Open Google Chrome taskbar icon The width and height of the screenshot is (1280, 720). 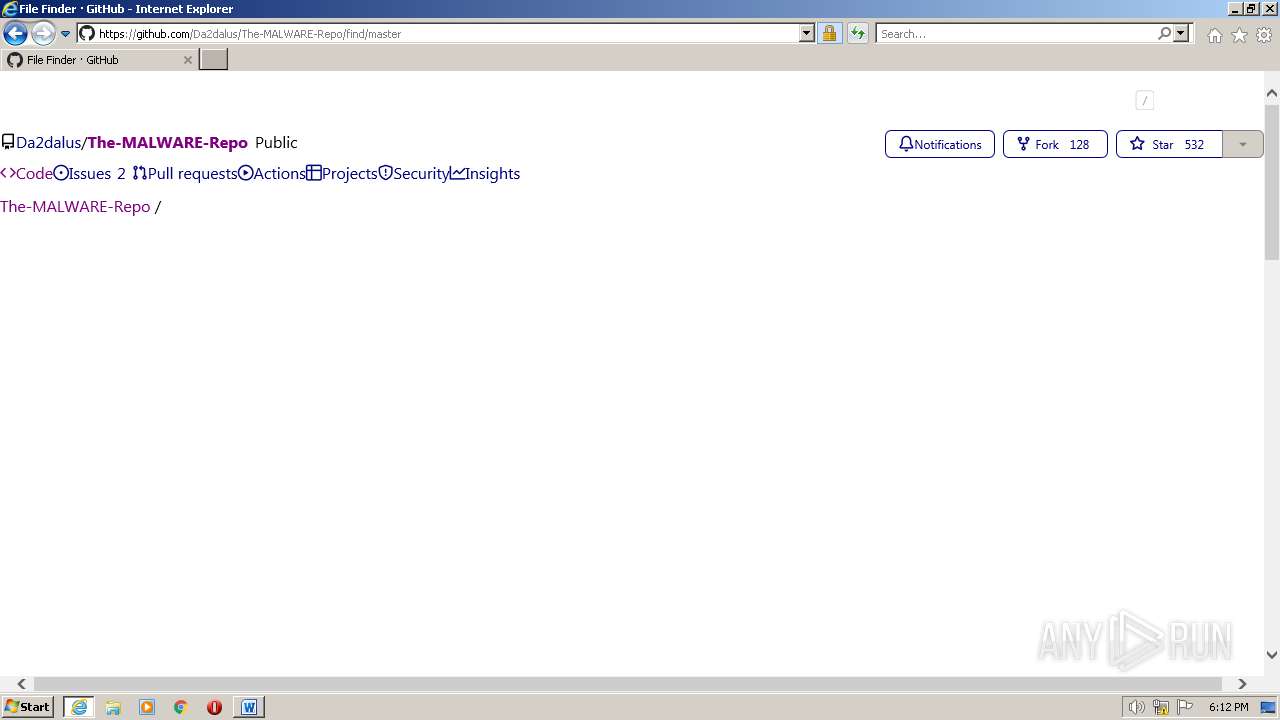[181, 707]
